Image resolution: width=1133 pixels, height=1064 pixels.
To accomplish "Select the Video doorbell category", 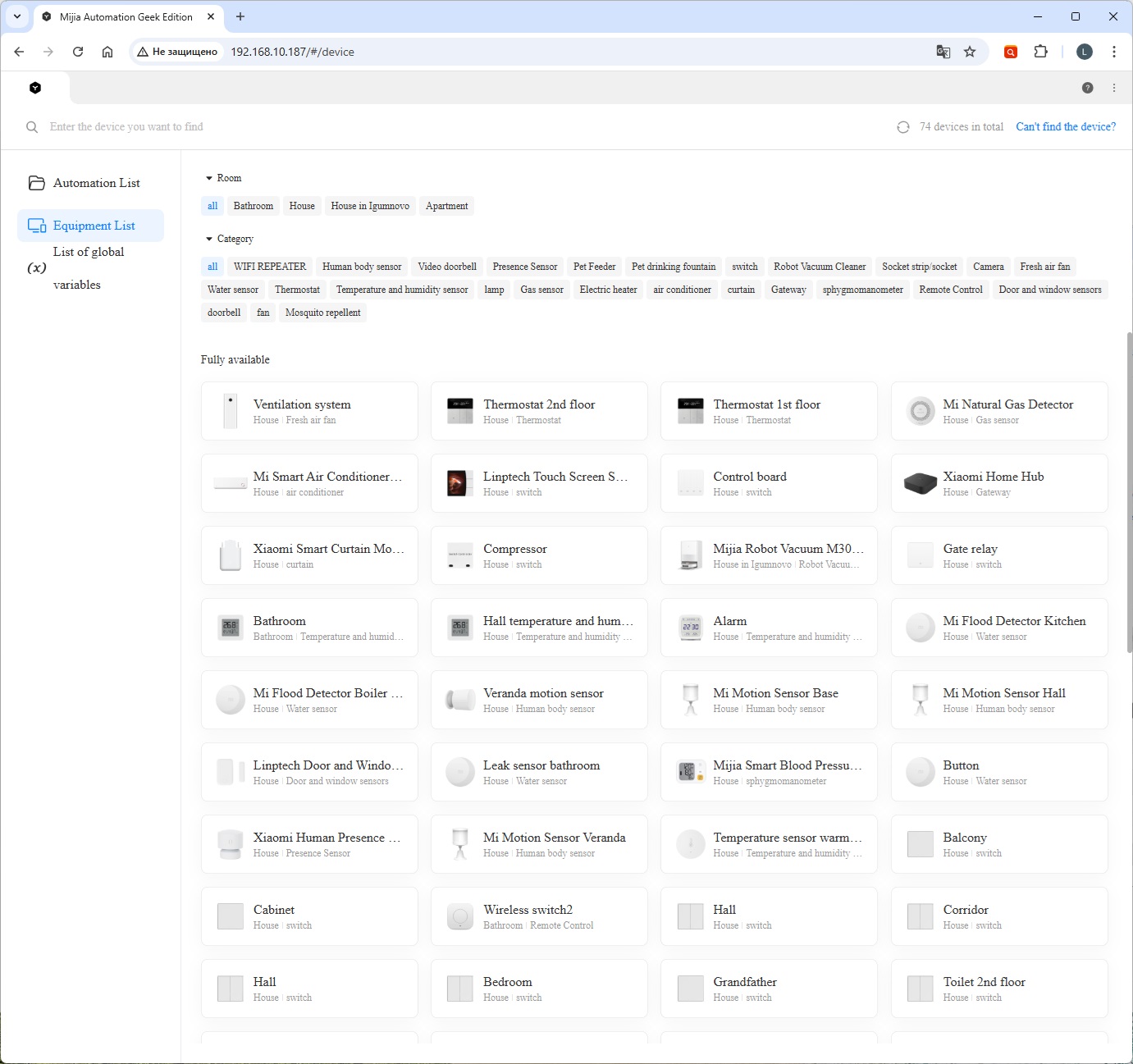I will (x=447, y=267).
